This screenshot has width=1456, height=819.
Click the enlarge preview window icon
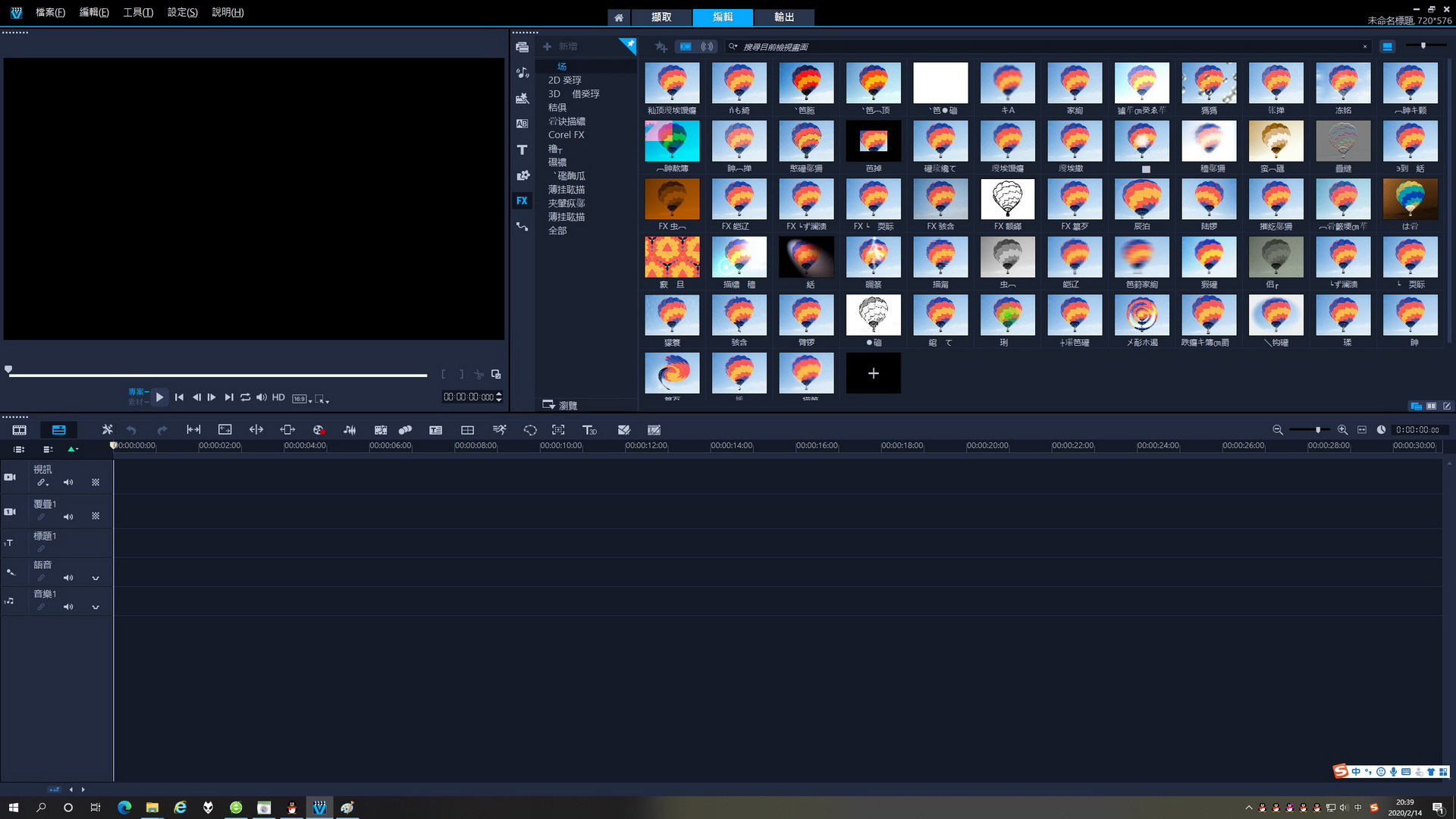[x=496, y=375]
